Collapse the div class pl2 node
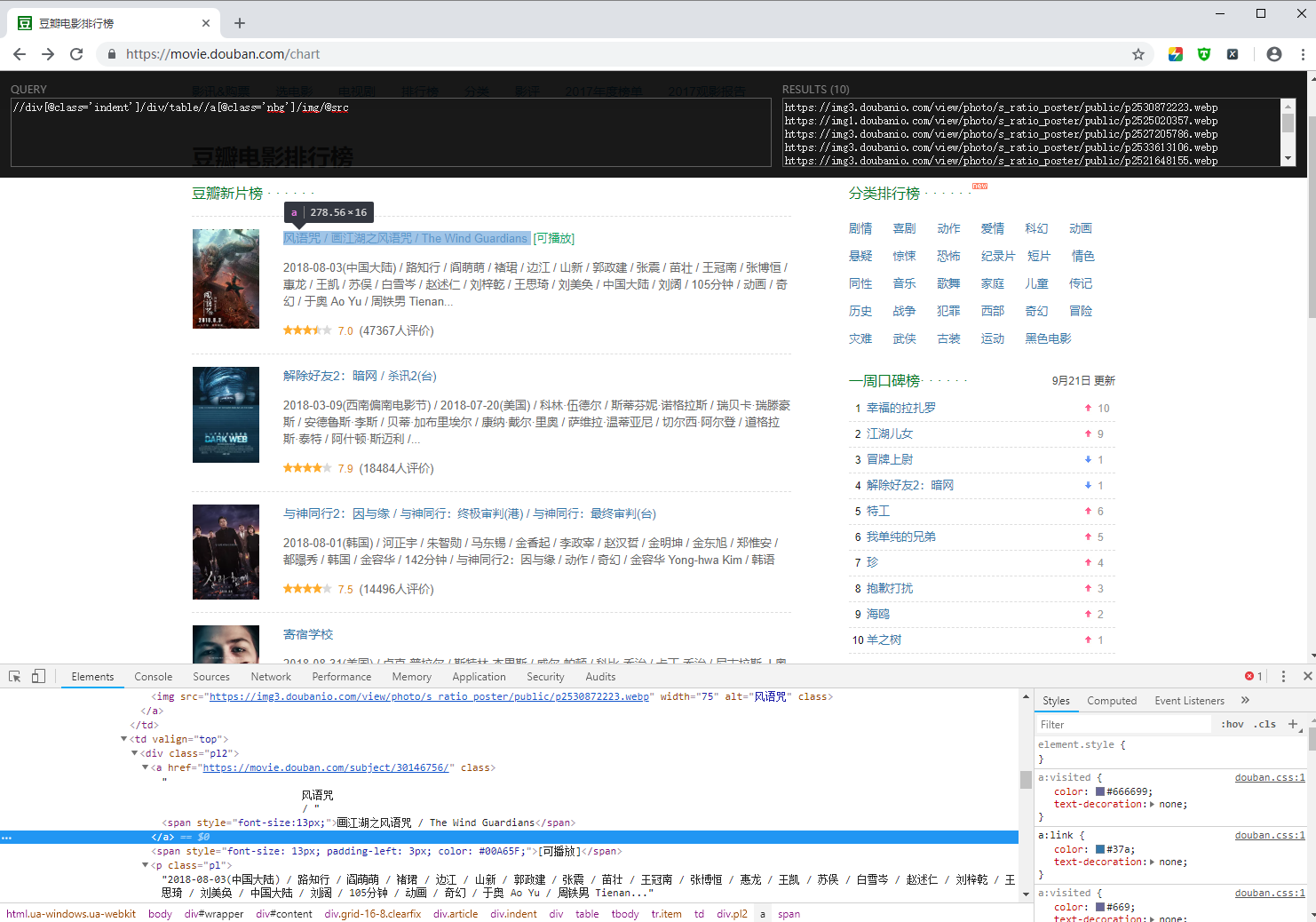The height and width of the screenshot is (922, 1316). (x=135, y=753)
